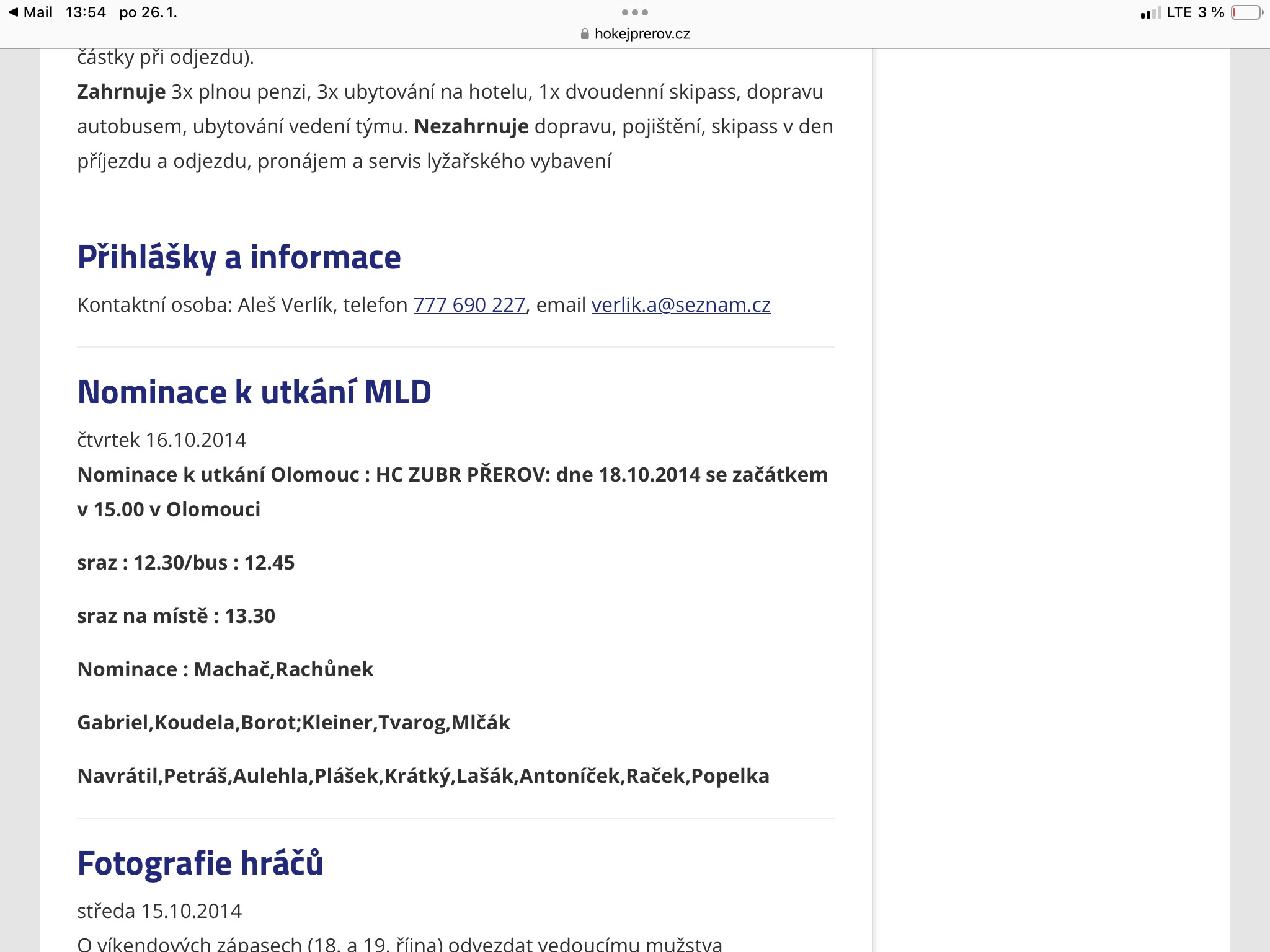Open the Nominace k utkání MLD article
The height and width of the screenshot is (952, 1270).
click(x=254, y=392)
